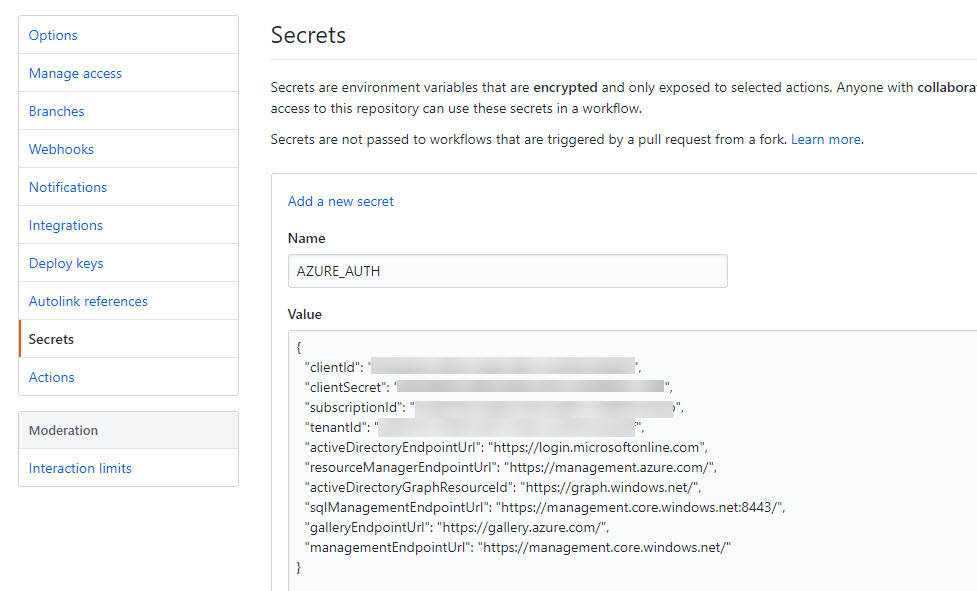Open Notifications settings

coord(67,187)
